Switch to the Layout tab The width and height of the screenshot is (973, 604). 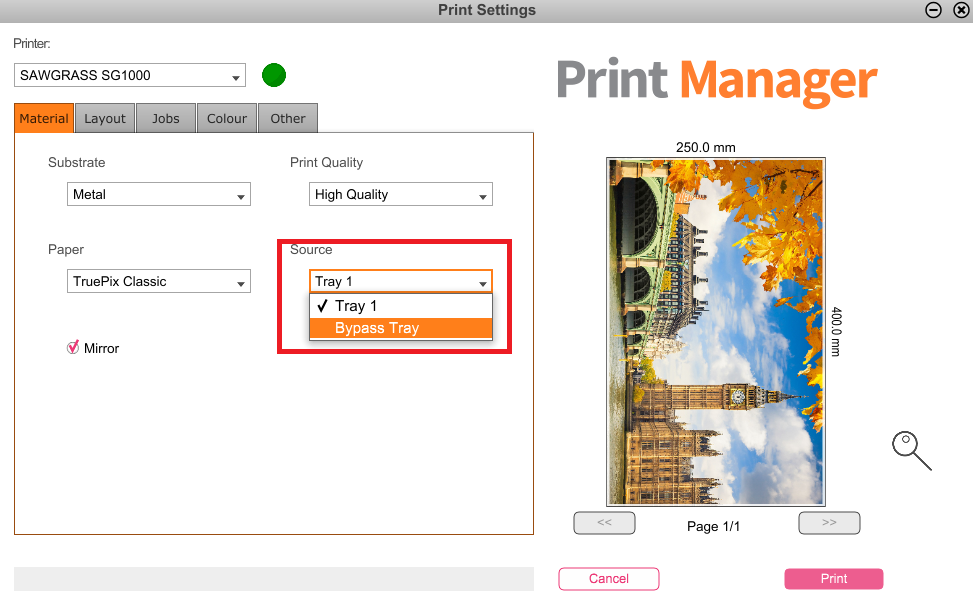(104, 118)
